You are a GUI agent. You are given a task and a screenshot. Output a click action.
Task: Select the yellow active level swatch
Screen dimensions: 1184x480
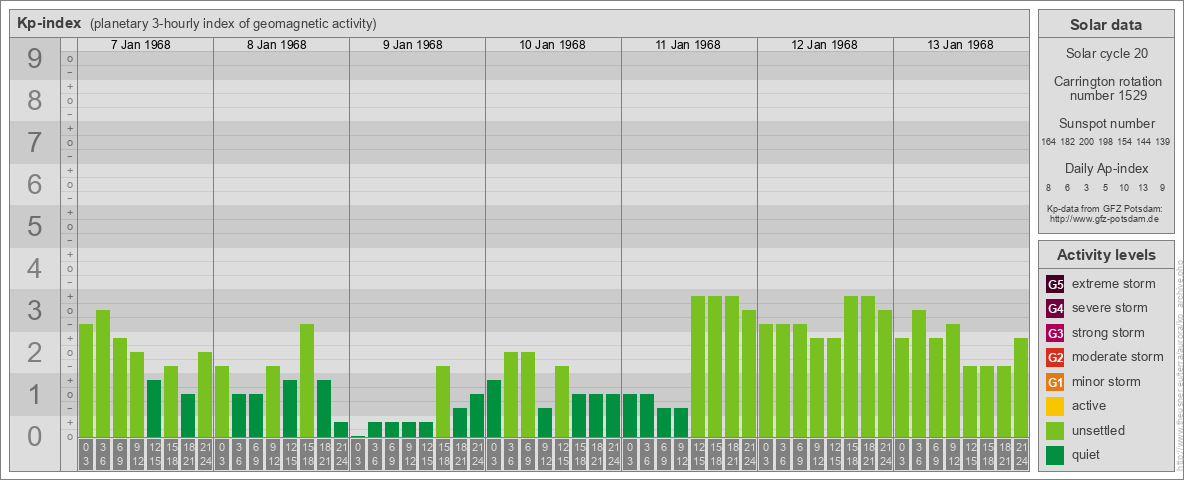pos(1055,406)
